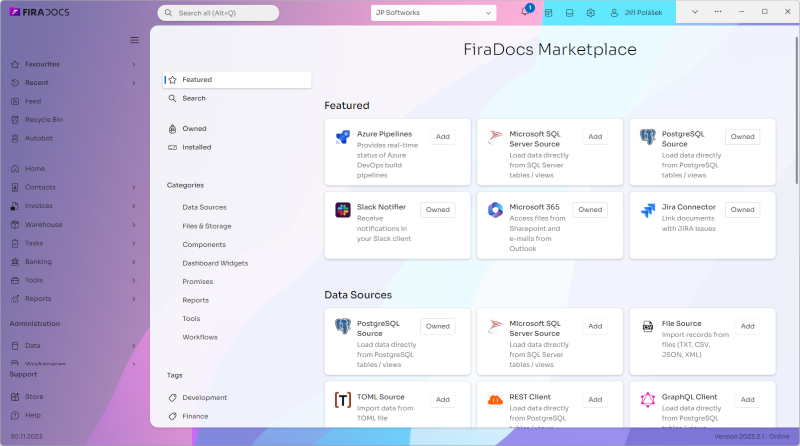Click the FiraDocs logo
Viewport: 800px width, 446px height.
click(x=39, y=12)
